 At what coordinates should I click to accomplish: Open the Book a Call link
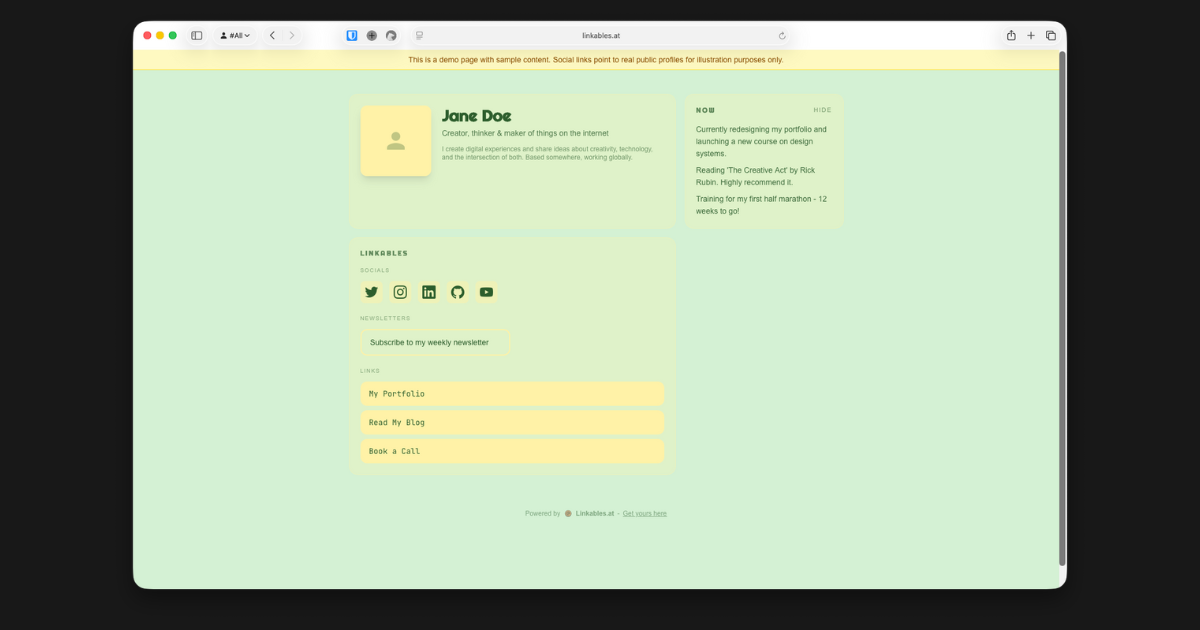click(x=512, y=451)
